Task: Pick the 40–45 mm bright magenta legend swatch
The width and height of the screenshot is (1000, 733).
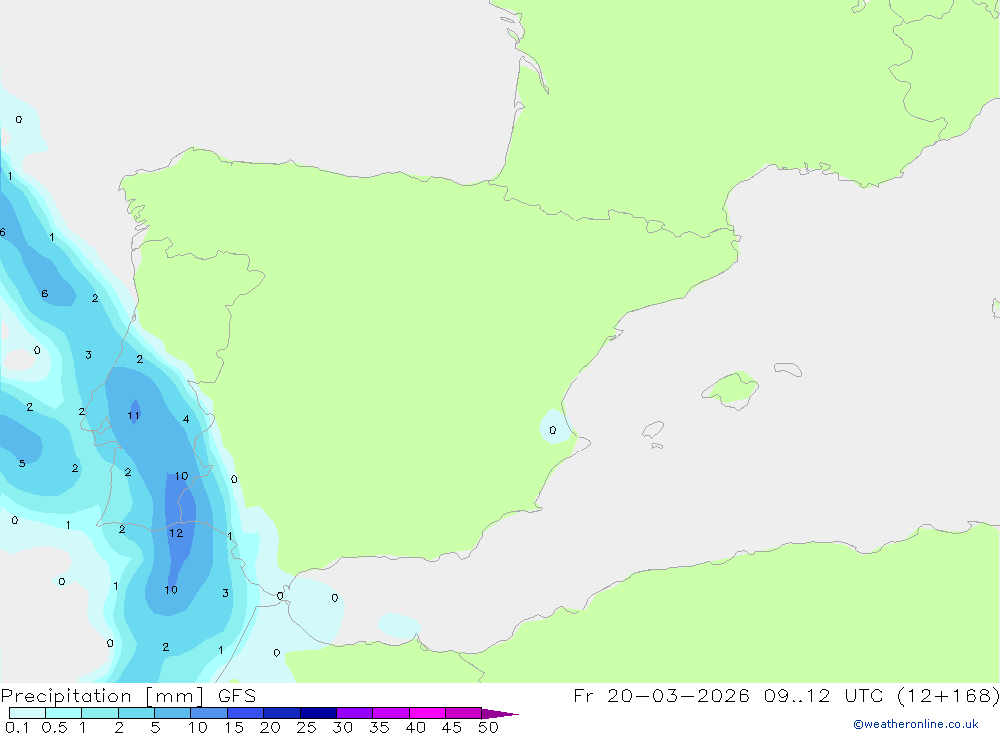Action: click(427, 713)
